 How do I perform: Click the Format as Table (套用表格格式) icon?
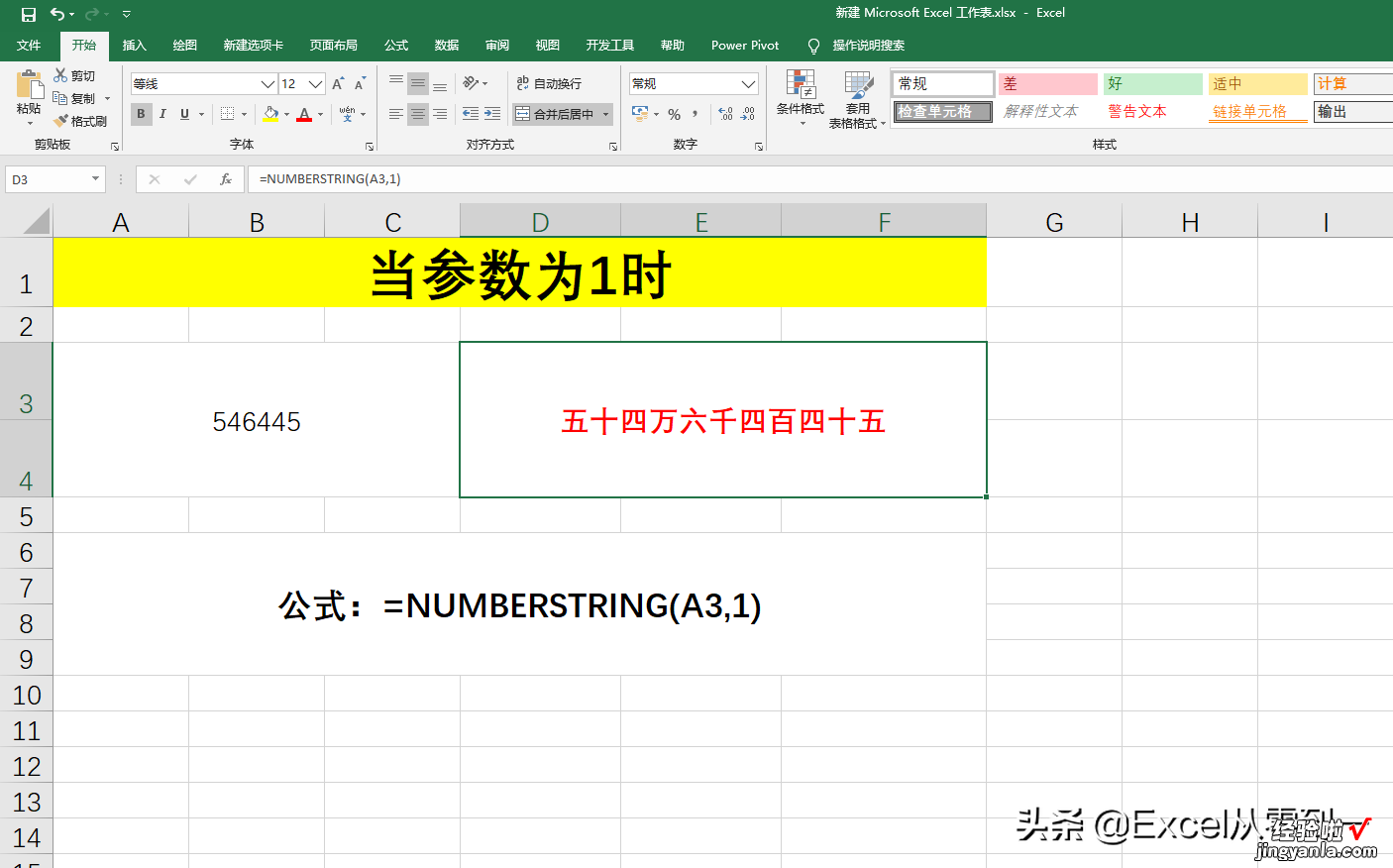[858, 84]
